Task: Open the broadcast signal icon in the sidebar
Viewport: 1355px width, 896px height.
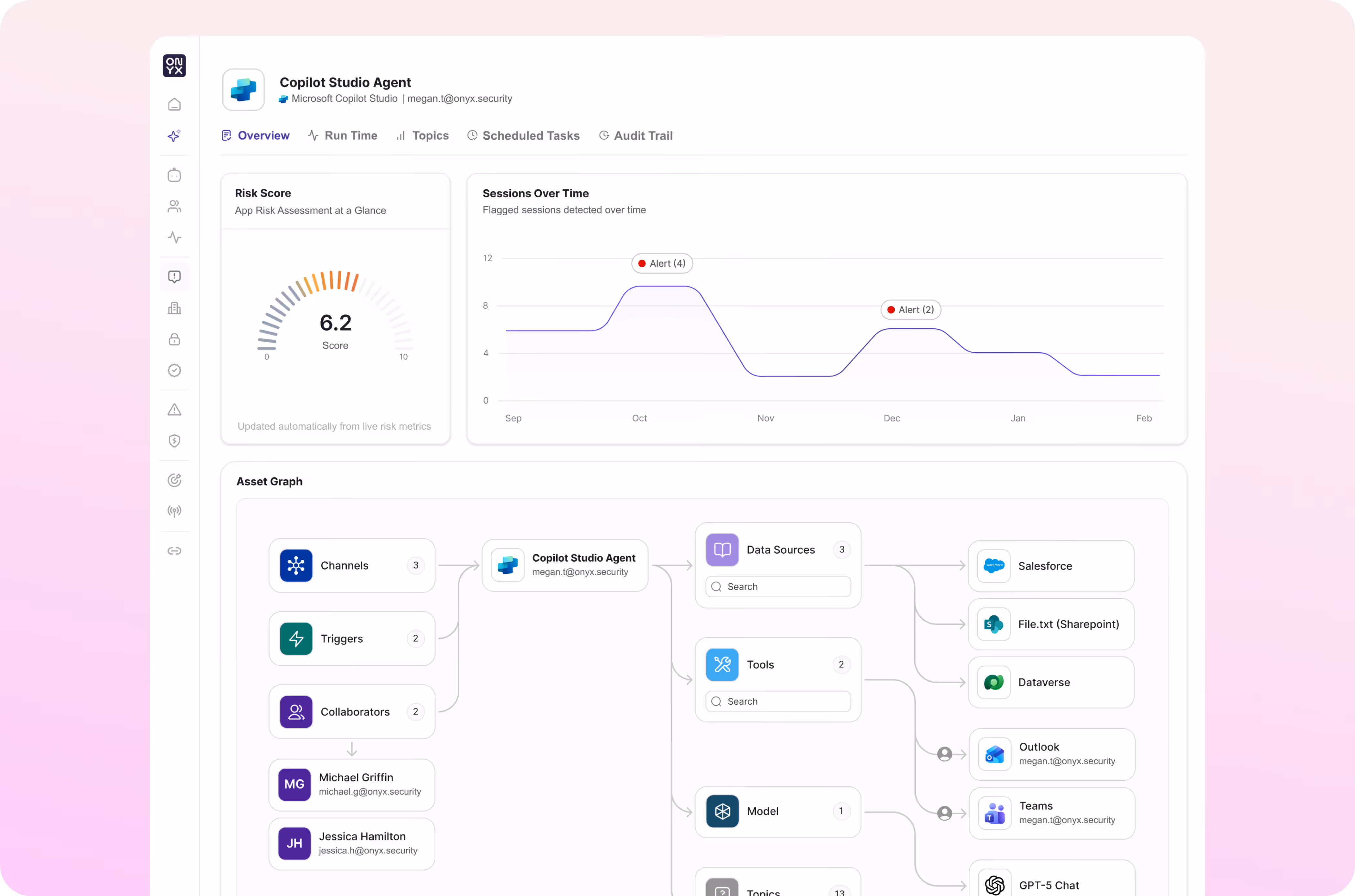Action: 174,511
